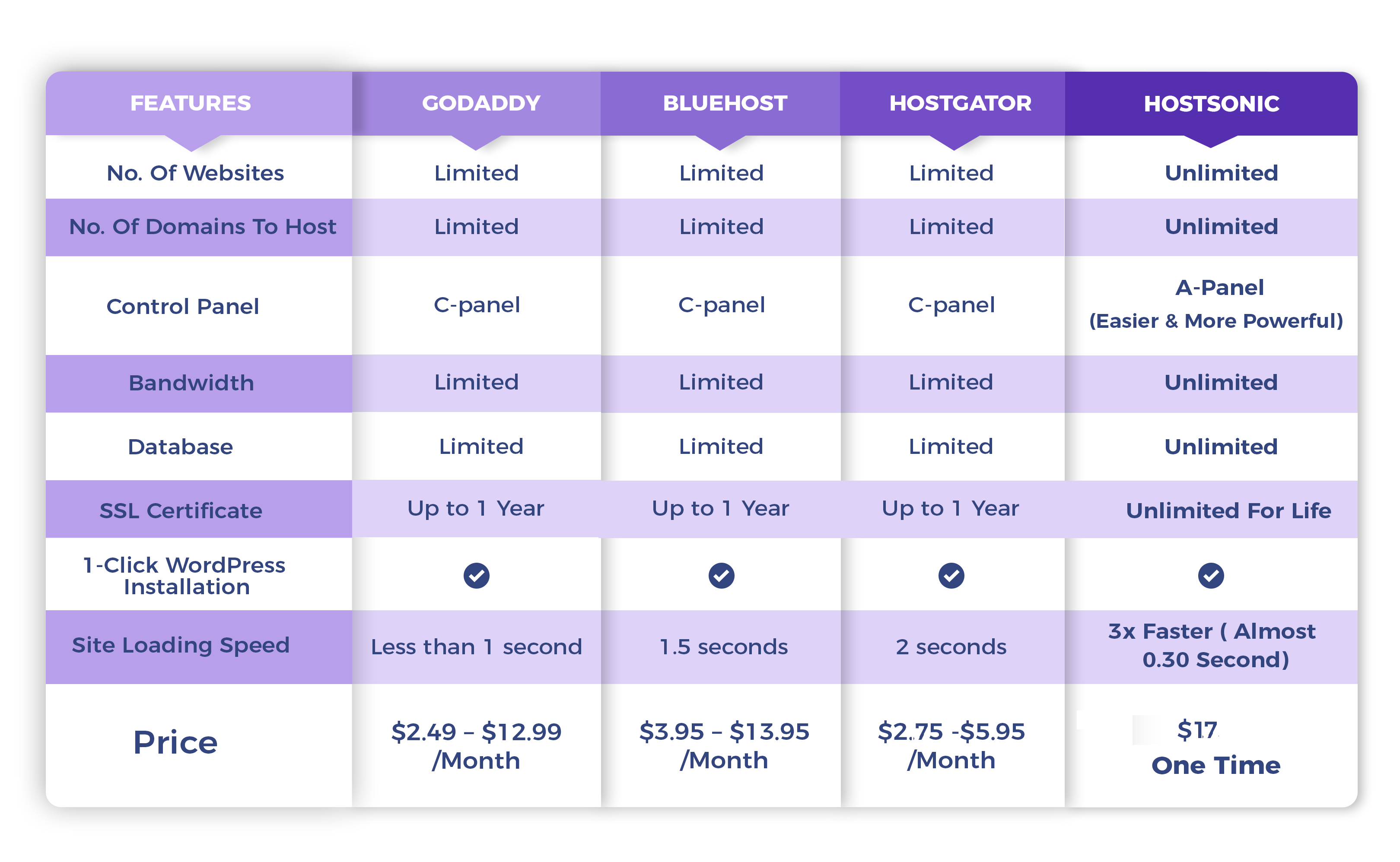Click the Bluehost WordPress installation checkmark

coord(721,575)
